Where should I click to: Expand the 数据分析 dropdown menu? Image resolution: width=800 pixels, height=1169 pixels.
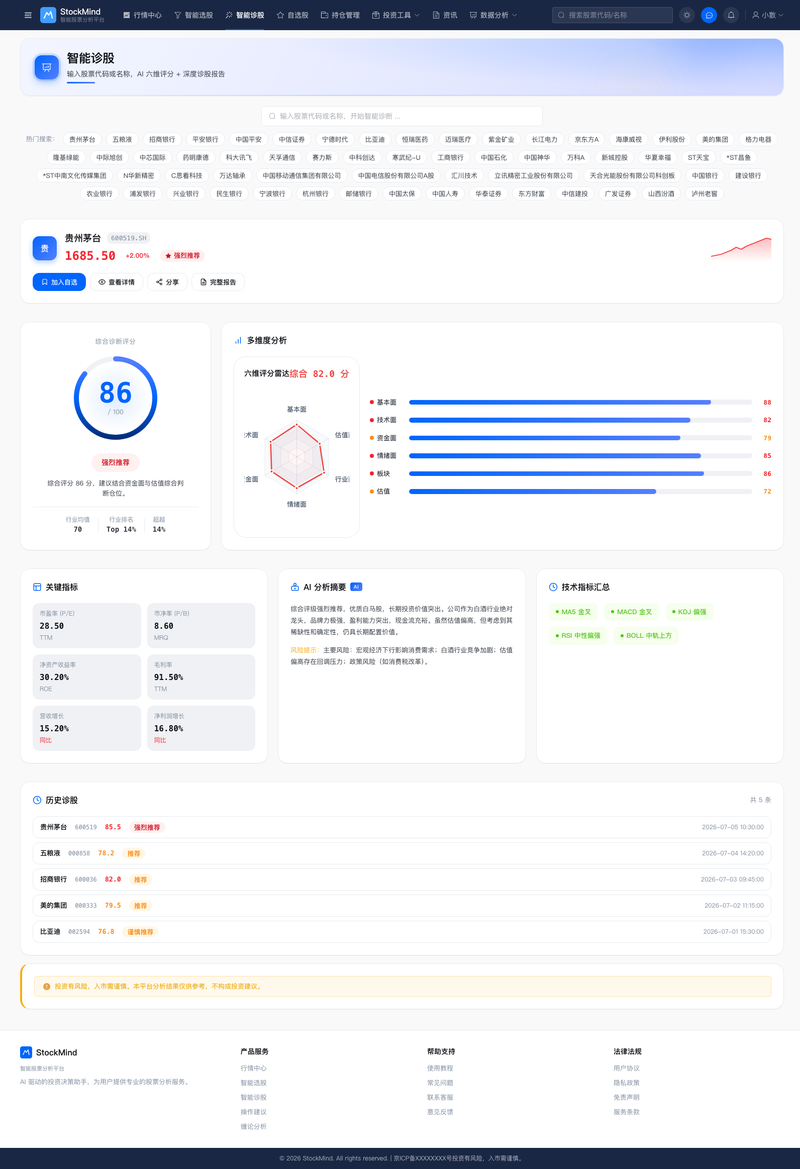click(x=493, y=15)
